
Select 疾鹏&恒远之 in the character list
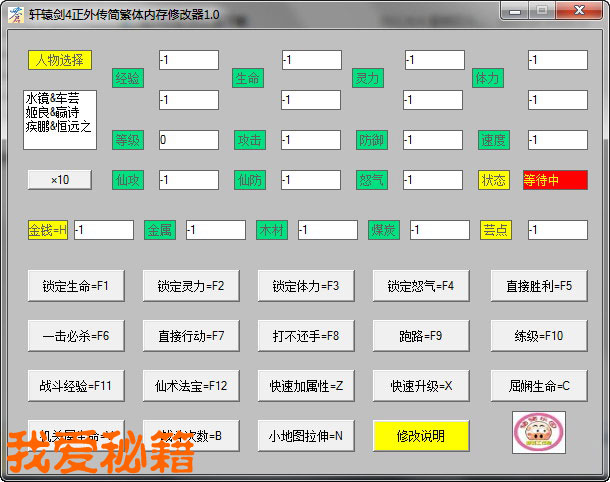(x=58, y=126)
